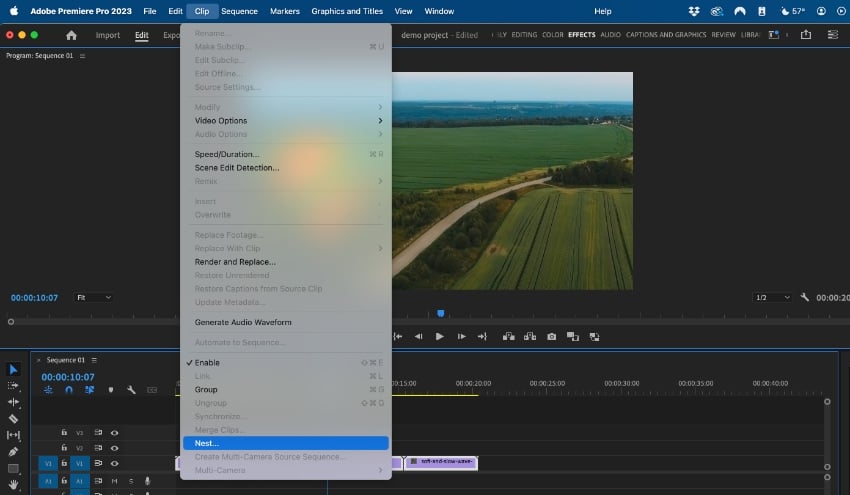Image resolution: width=850 pixels, height=495 pixels.
Task: Click the timeline captions track options icon
Action: [152, 390]
